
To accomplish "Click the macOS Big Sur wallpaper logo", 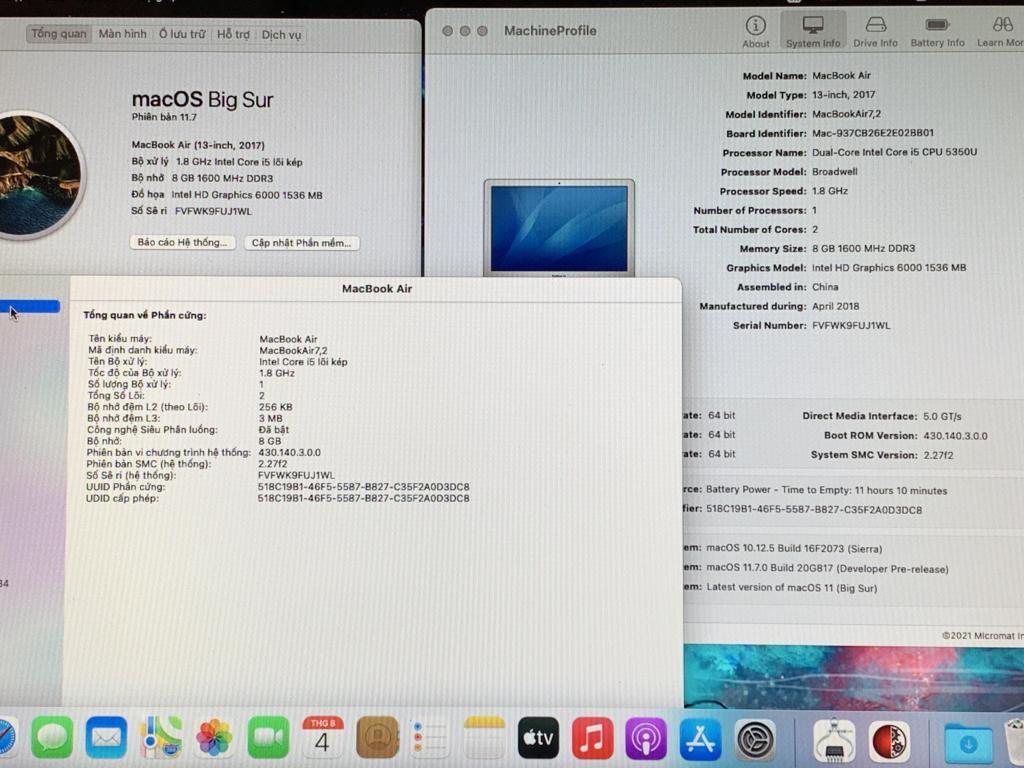I will click(x=38, y=174).
